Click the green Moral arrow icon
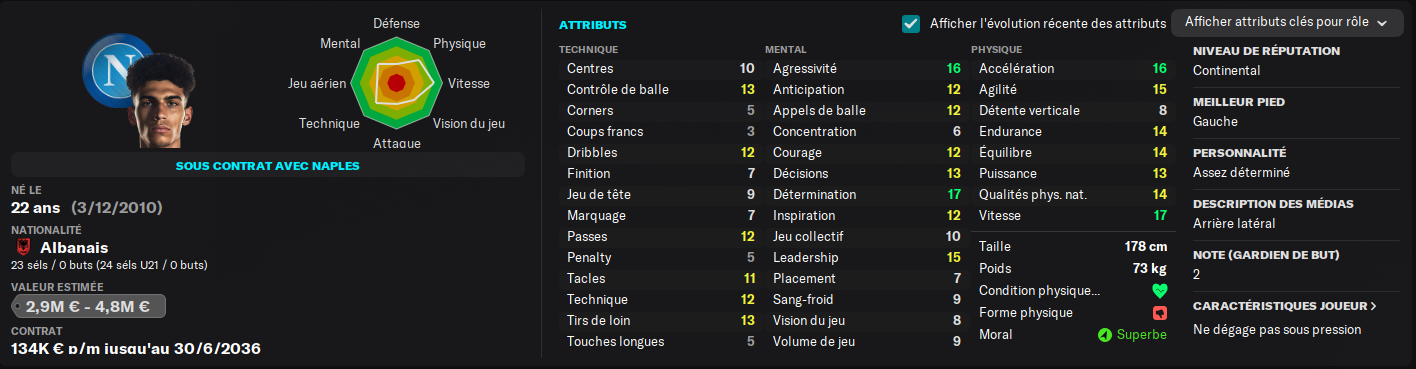1416x369 pixels. 1104,335
